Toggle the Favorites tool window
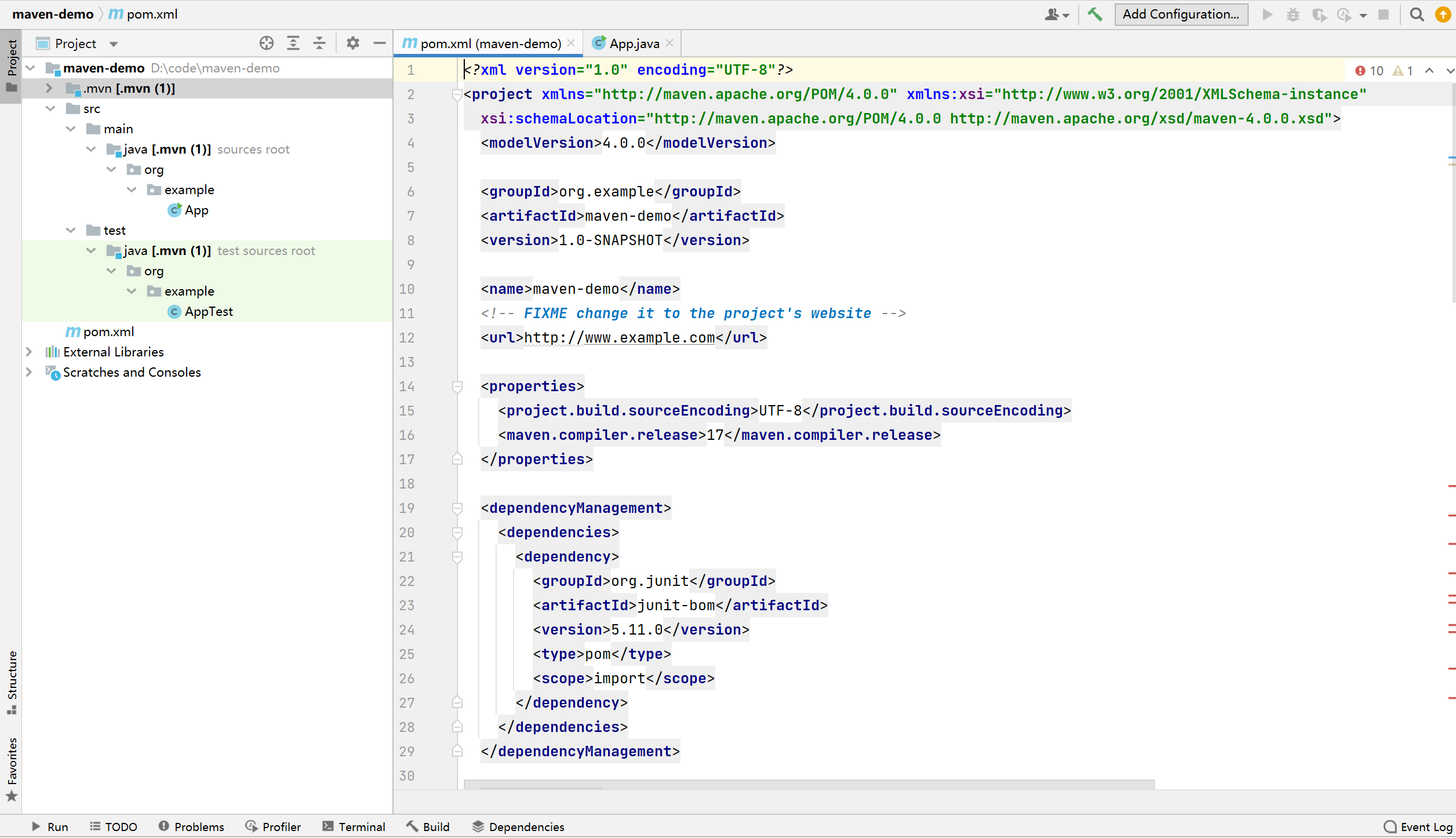1456x838 pixels. (x=12, y=768)
